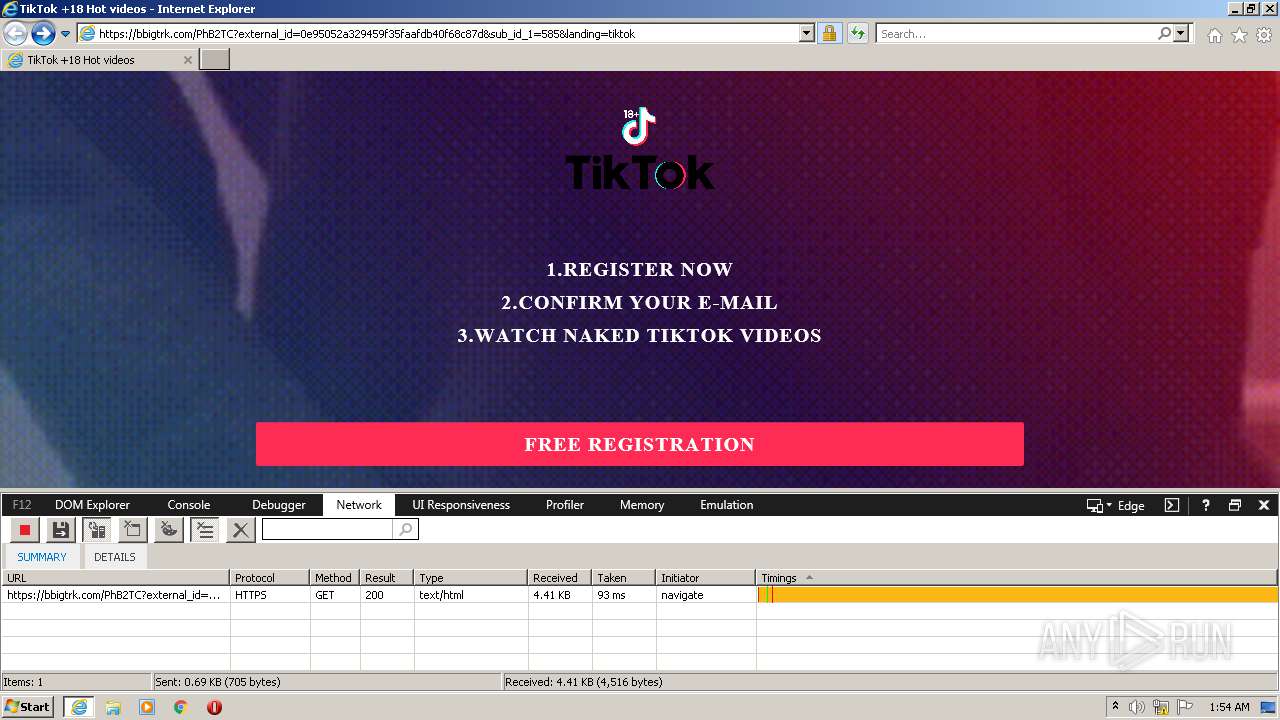The width and height of the screenshot is (1280, 720).
Task: Sort requests by URL column header
Action: point(115,578)
